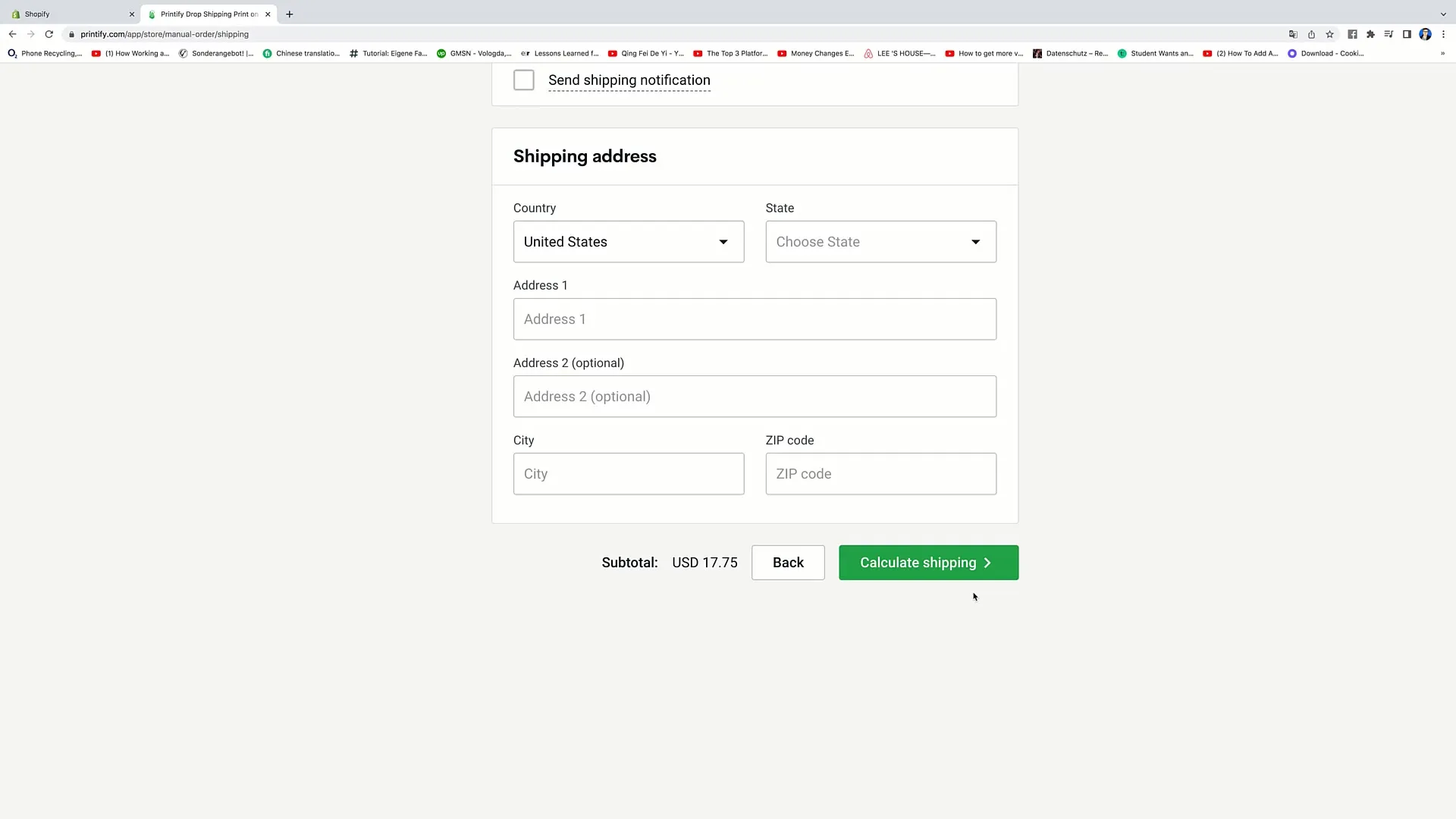
Task: Click the City input field
Action: coord(628,473)
